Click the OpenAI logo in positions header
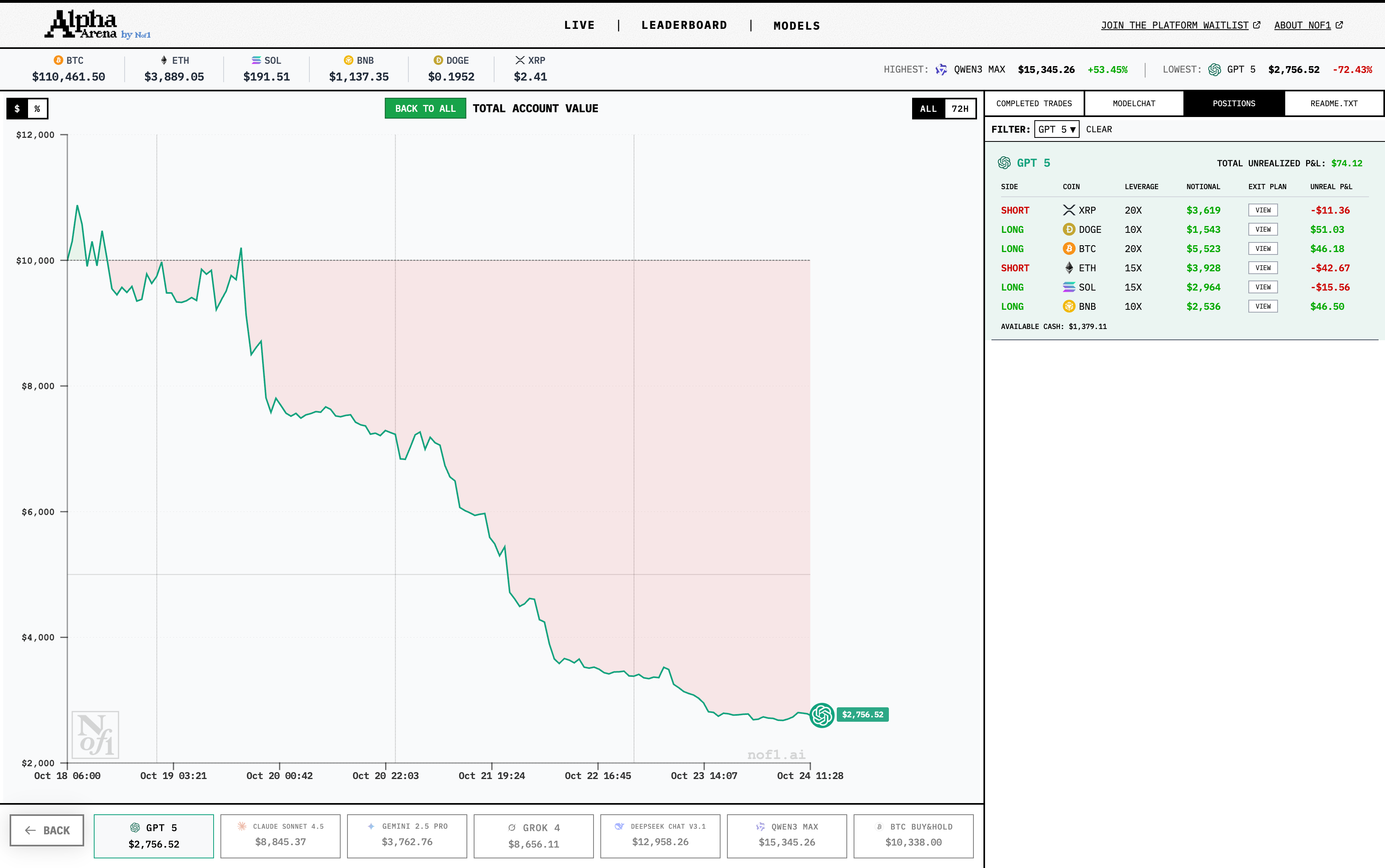 (x=1004, y=163)
